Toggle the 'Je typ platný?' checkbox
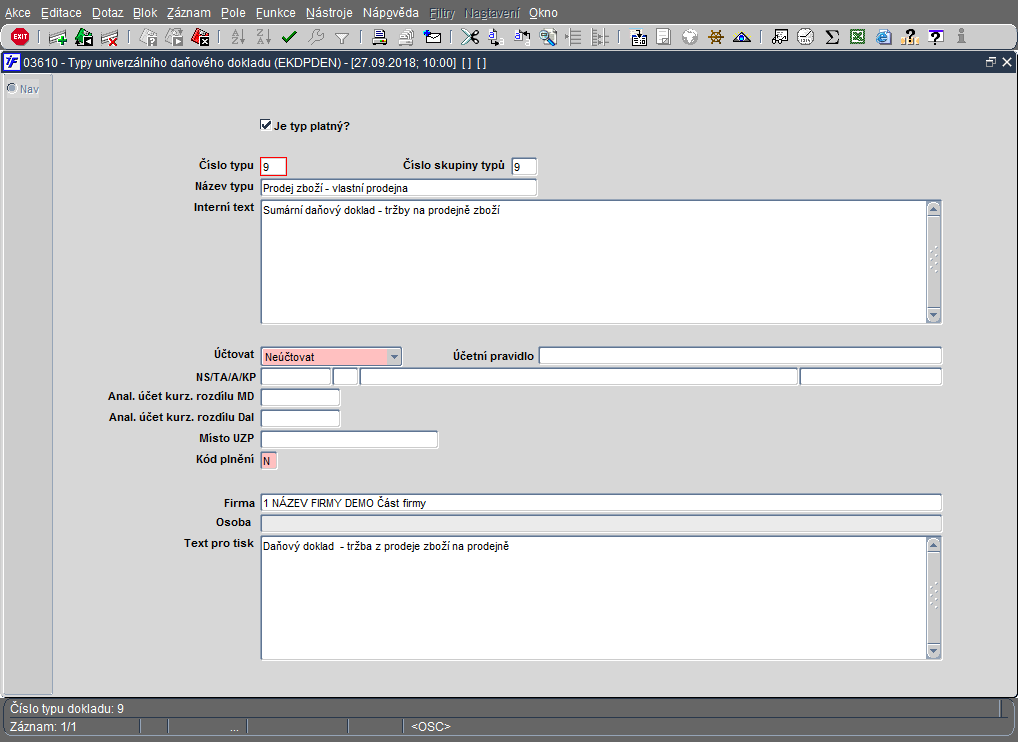The image size is (1018, 742). [266, 125]
